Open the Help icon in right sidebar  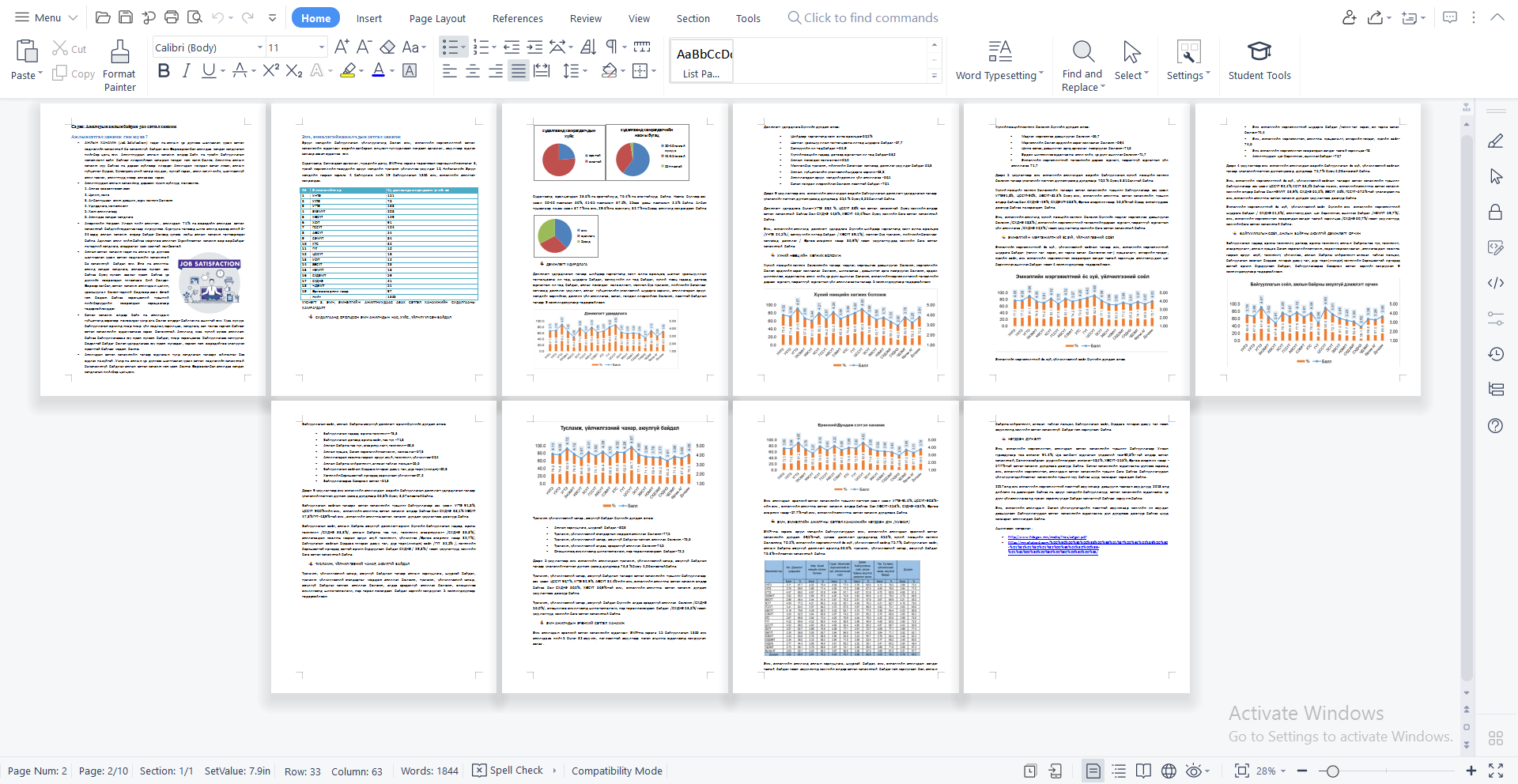coord(1495,426)
